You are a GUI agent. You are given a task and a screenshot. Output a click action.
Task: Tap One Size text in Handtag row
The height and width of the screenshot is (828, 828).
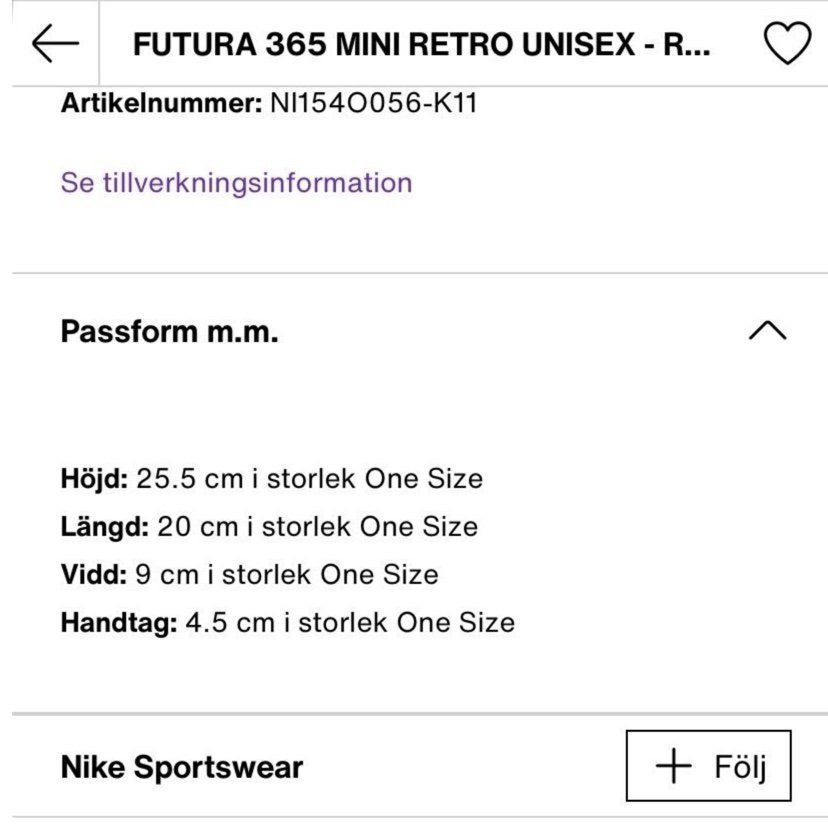click(456, 623)
